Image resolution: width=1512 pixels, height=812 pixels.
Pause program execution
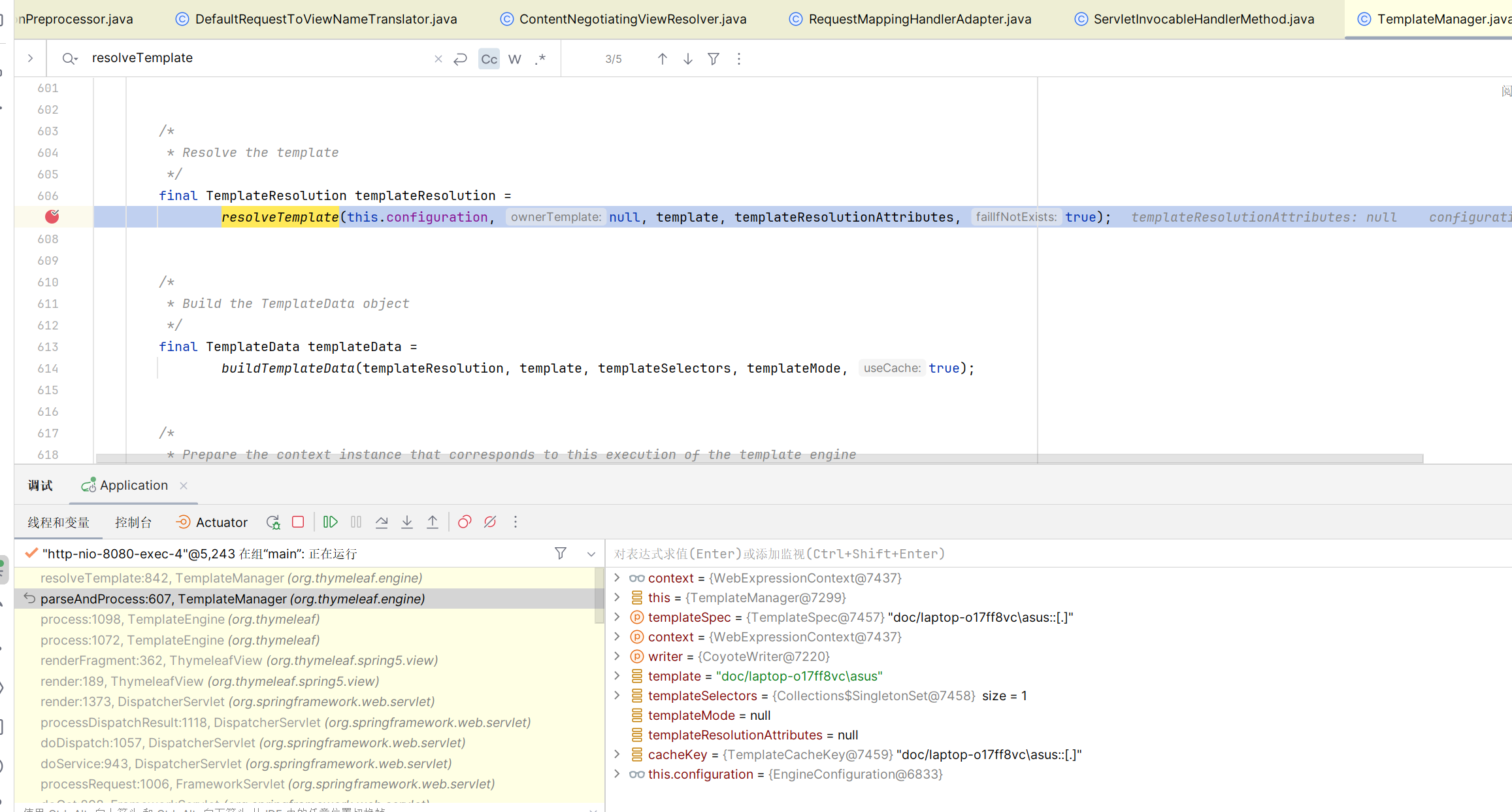tap(356, 522)
